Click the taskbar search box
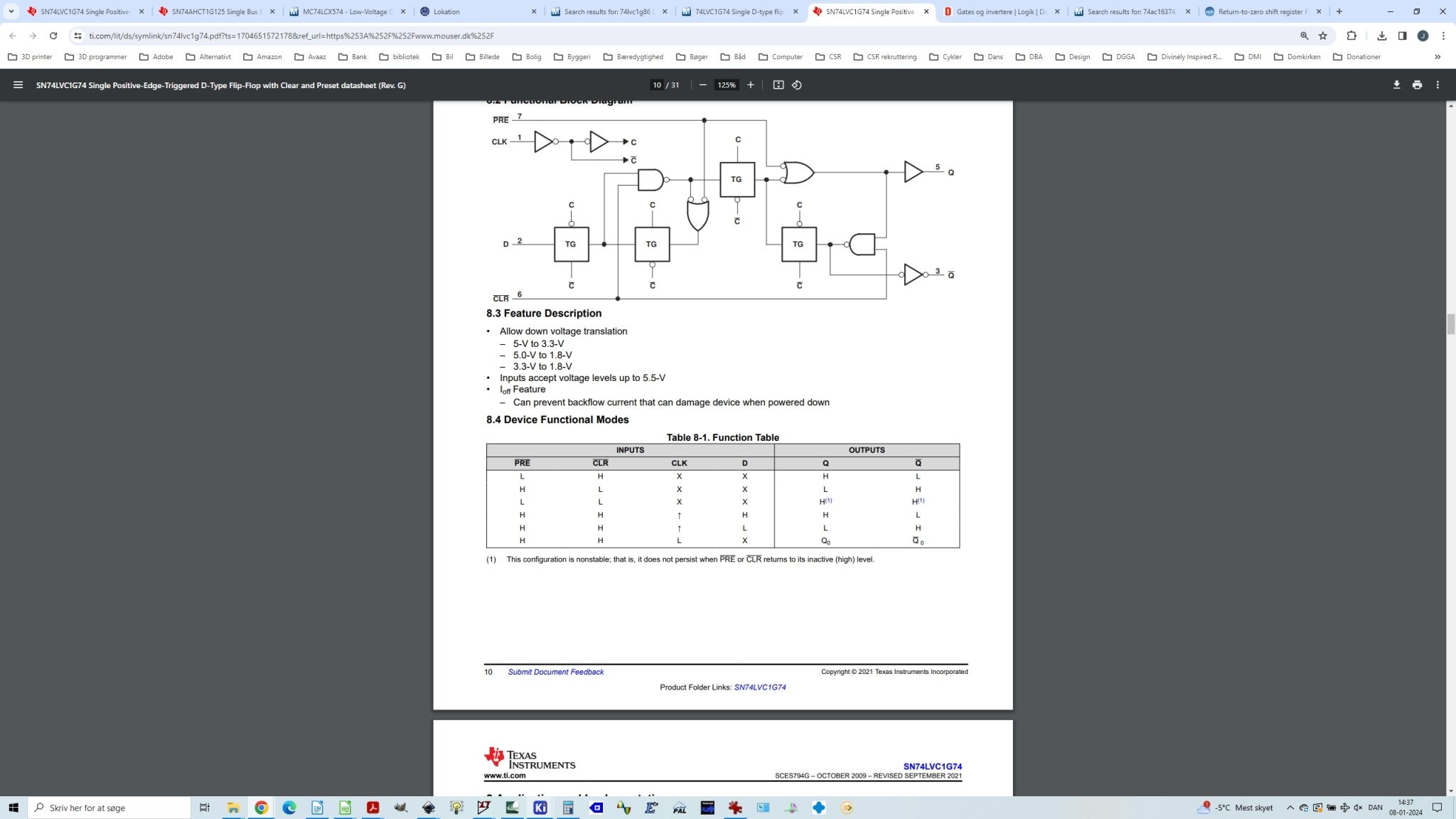1456x819 pixels. 109,808
